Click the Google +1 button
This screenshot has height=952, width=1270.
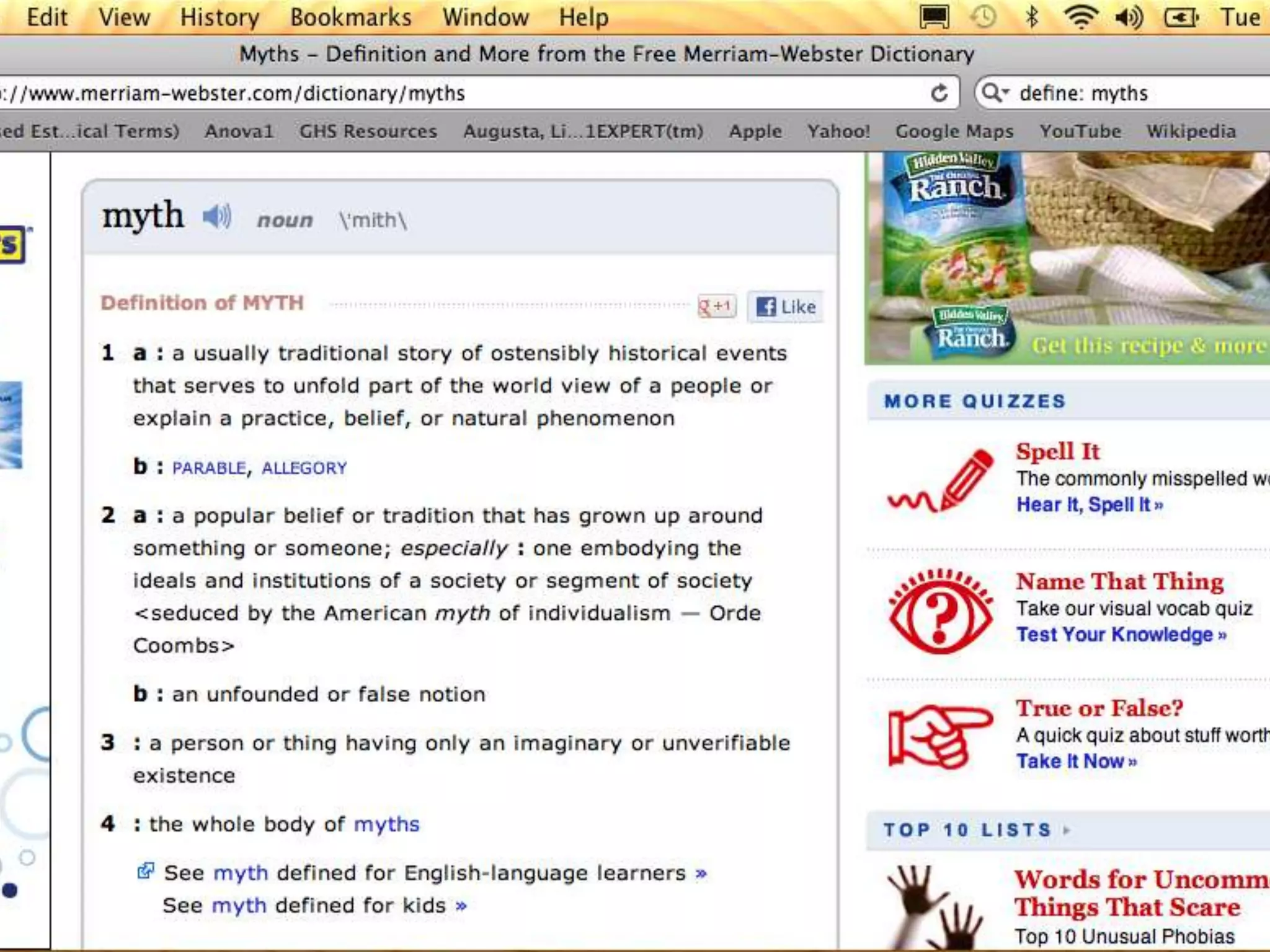[x=717, y=306]
